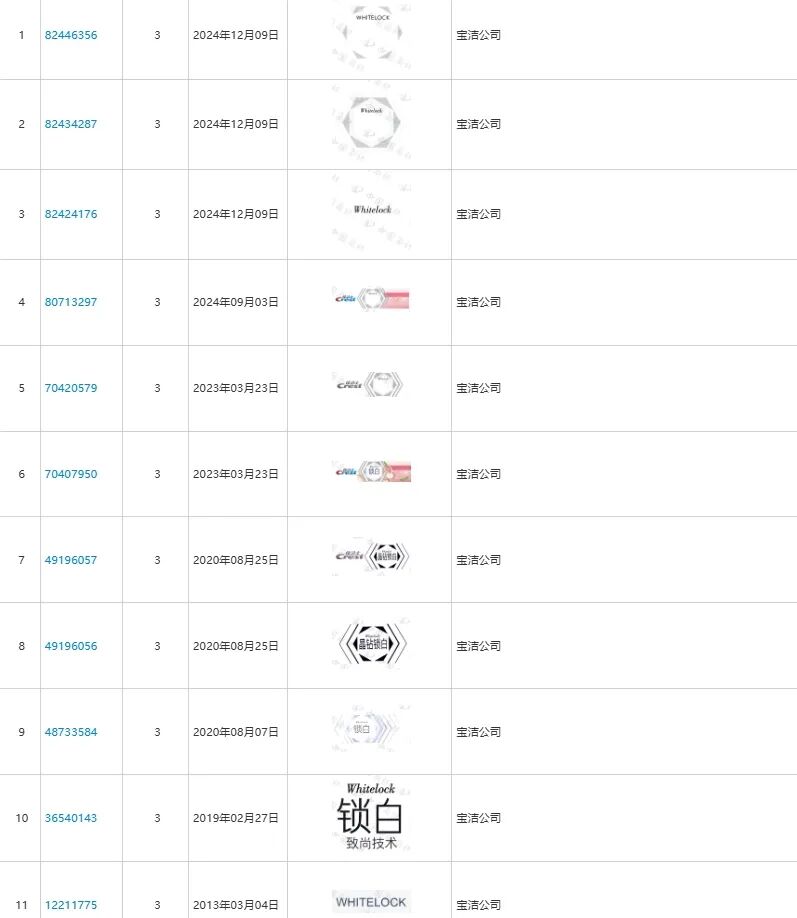This screenshot has height=918, width=797.
Task: Open black hexagon logo thumbnail in row 8
Action: pos(370,643)
